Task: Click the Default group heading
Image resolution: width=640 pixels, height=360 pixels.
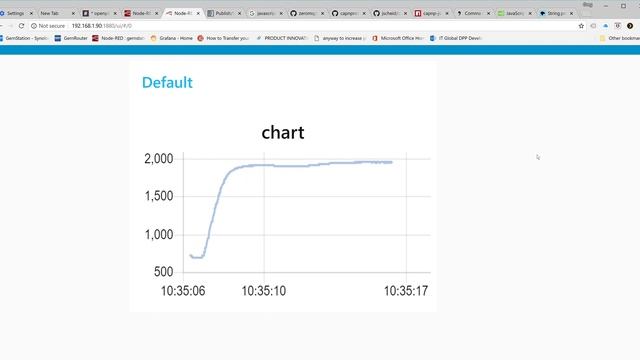Action: pyautogui.click(x=167, y=82)
